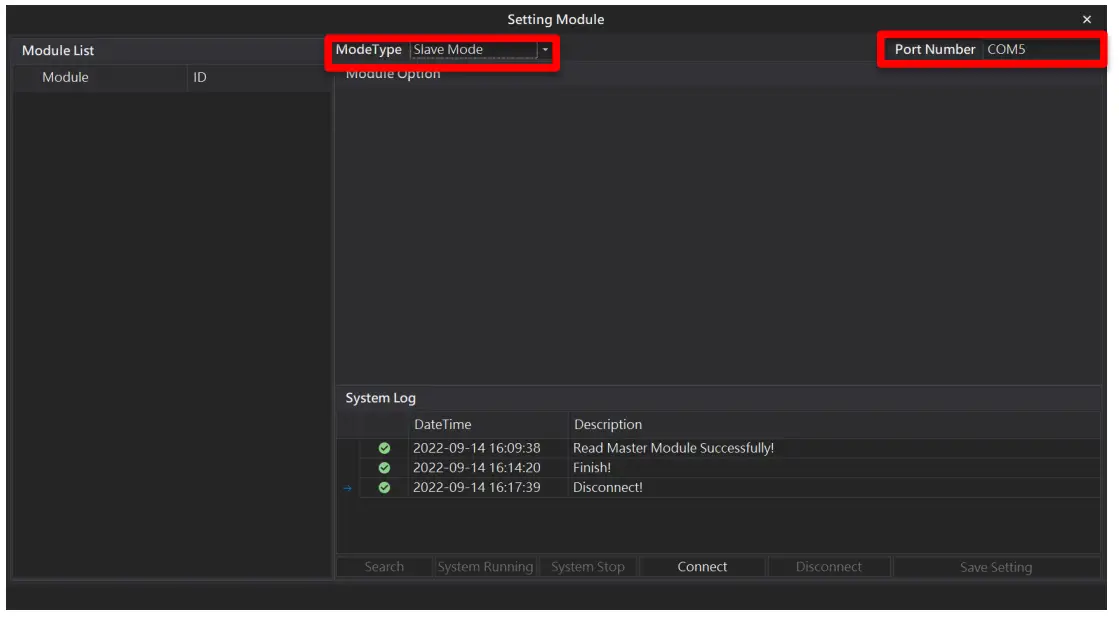Click the Search button
The width and height of the screenshot is (1119, 620).
point(384,567)
